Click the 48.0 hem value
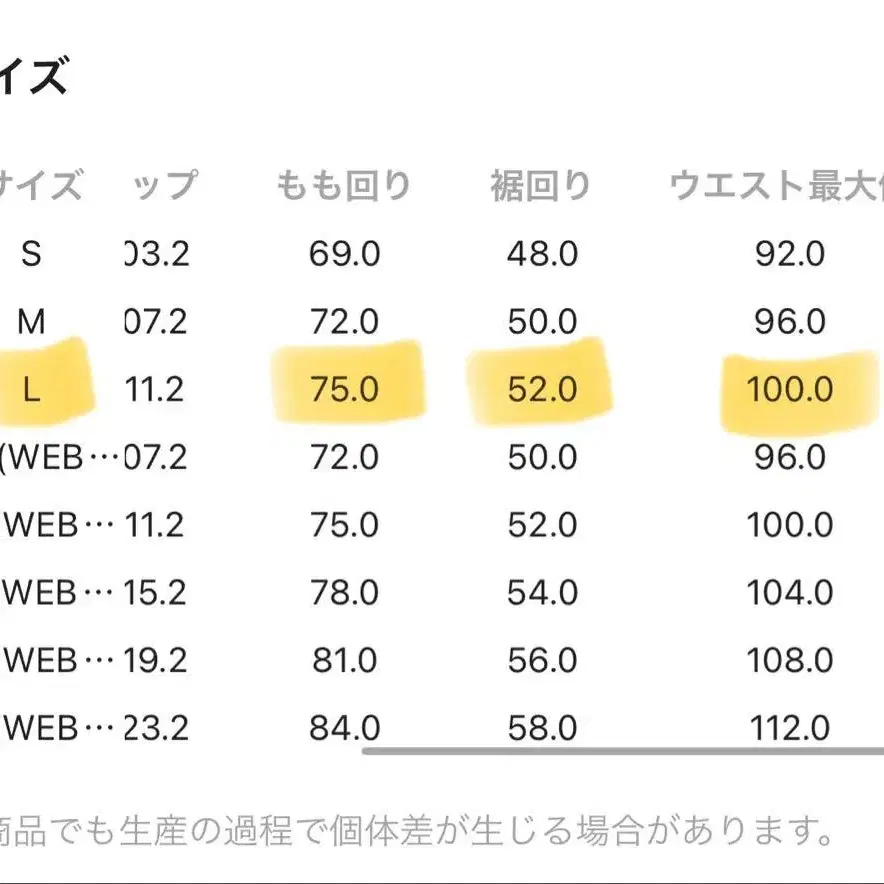This screenshot has height=884, width=884. [541, 254]
